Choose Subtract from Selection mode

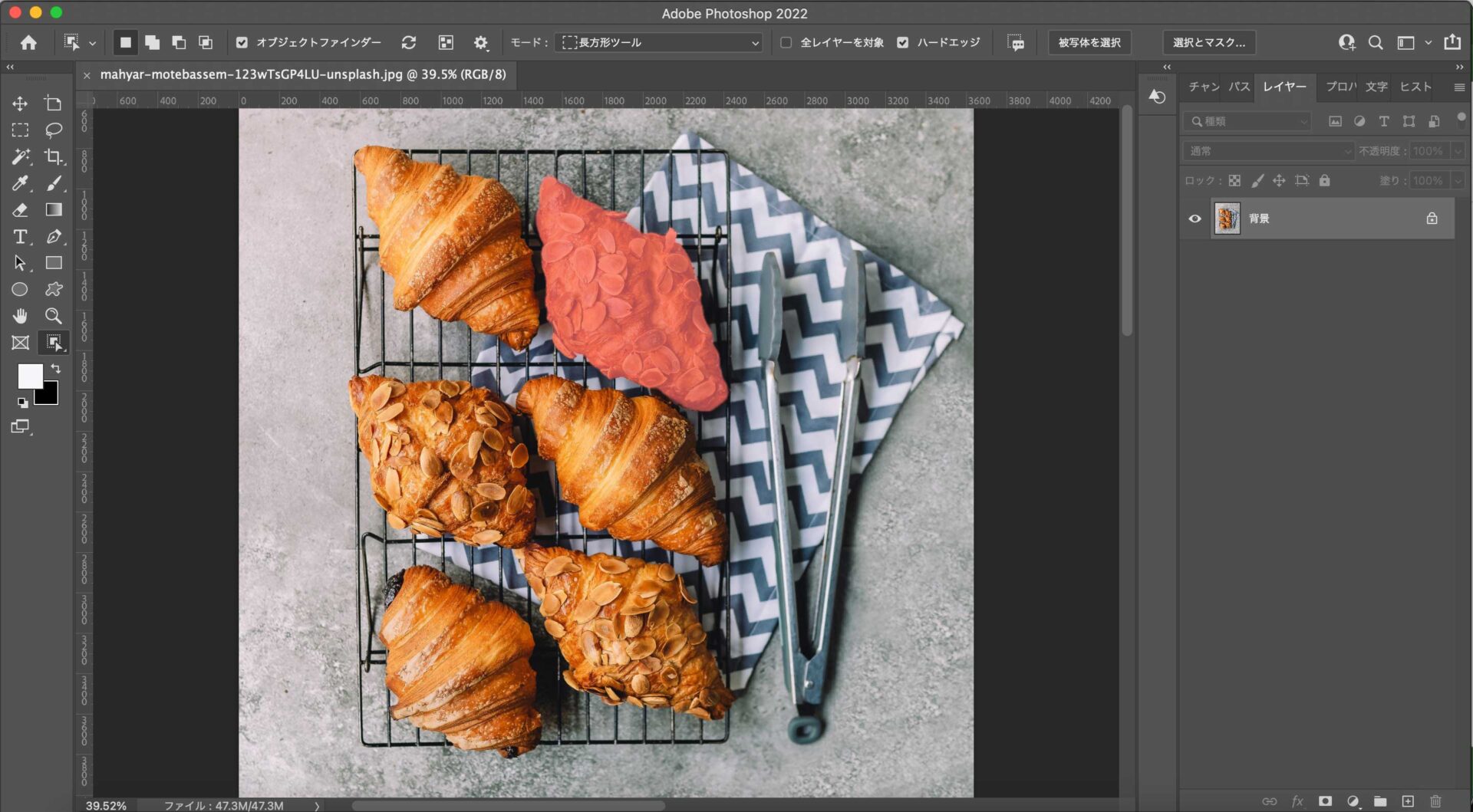tap(179, 43)
